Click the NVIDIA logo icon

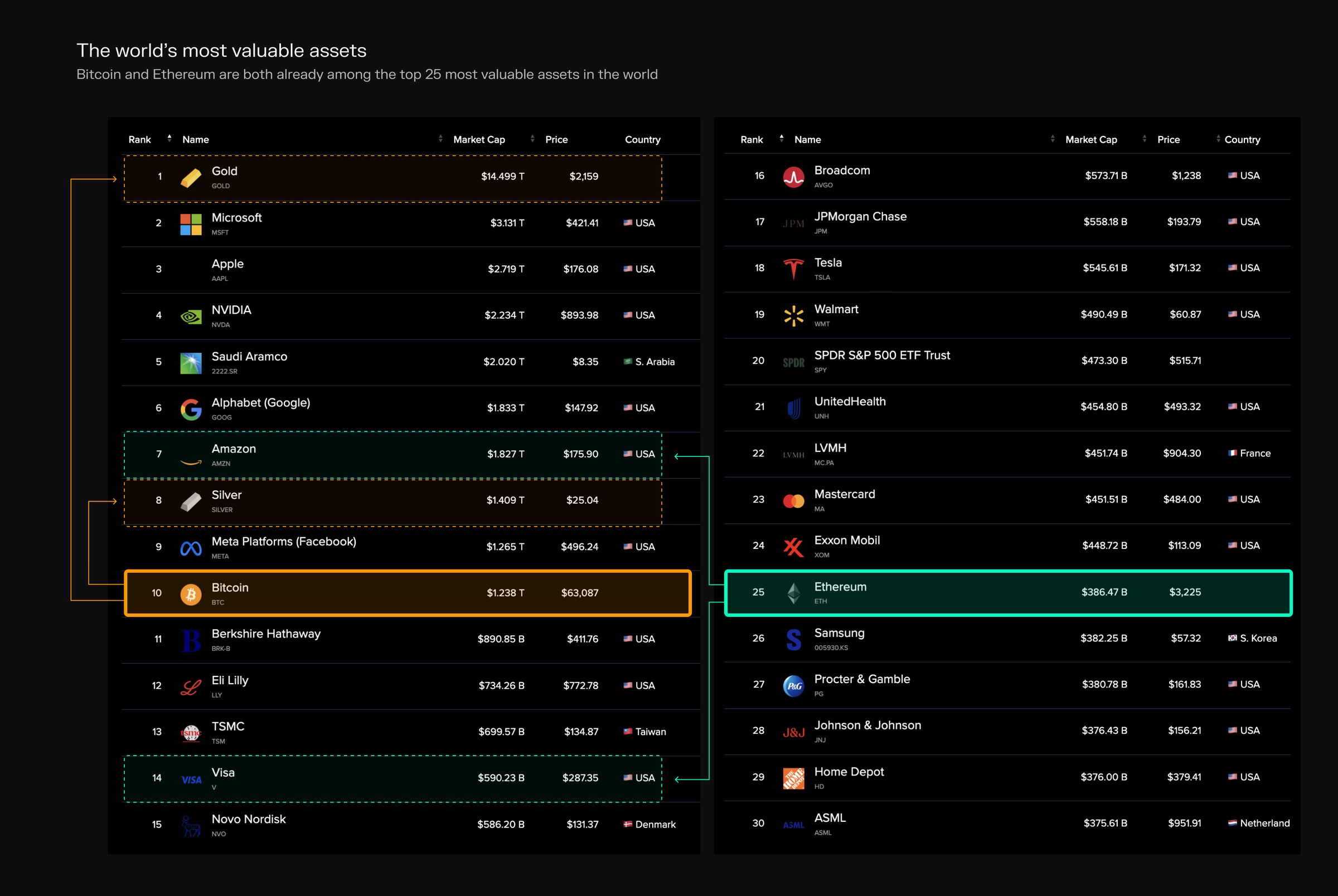coord(191,316)
